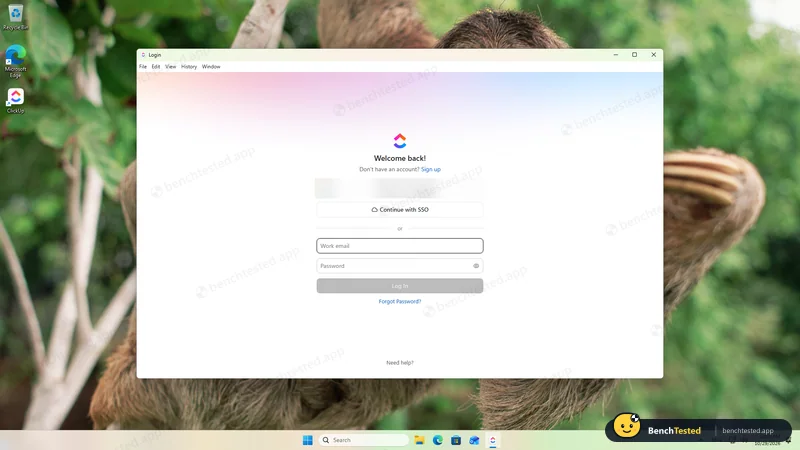Select the ClickUp desktop shortcut
The height and width of the screenshot is (450, 800).
(15, 101)
